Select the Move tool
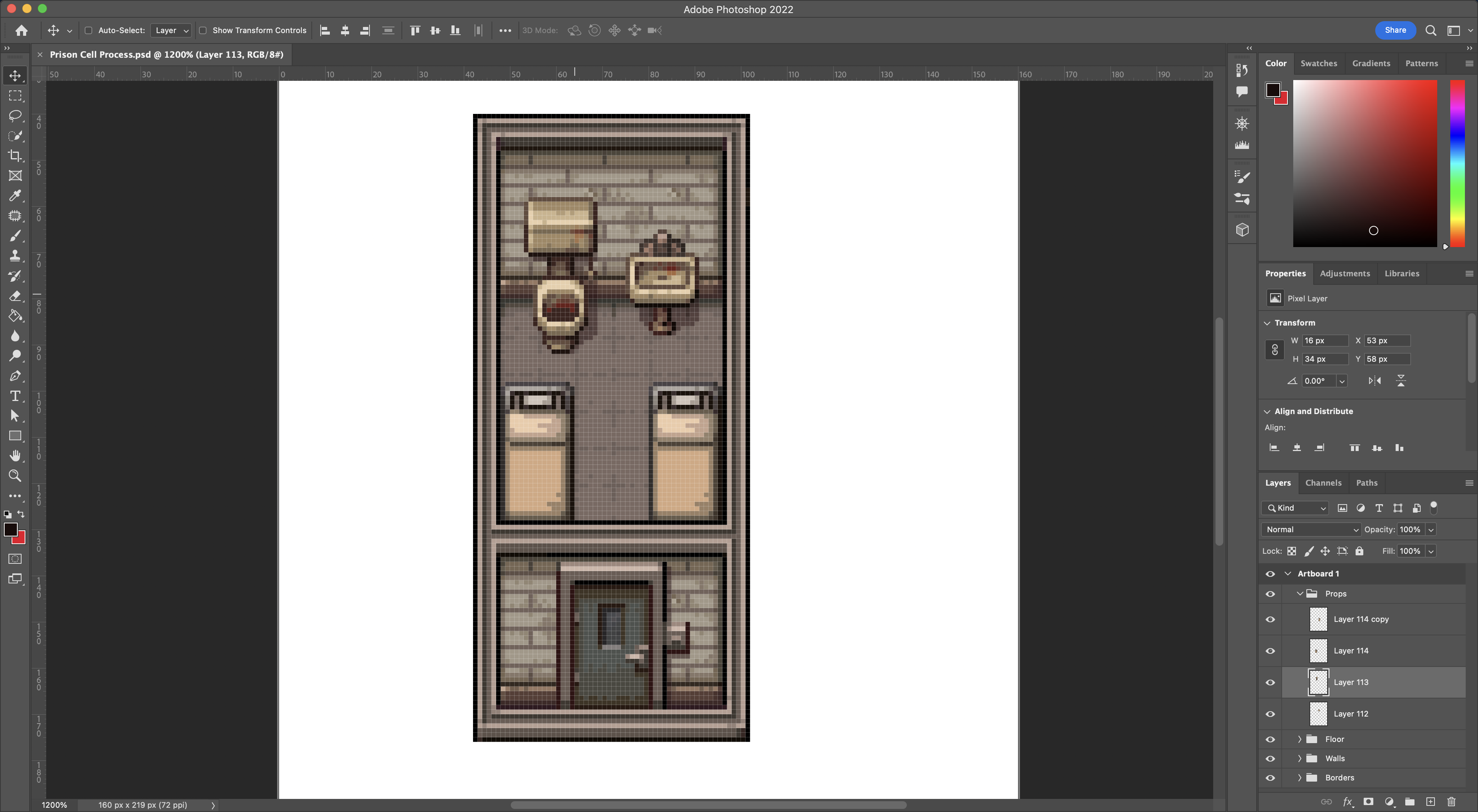This screenshot has width=1478, height=812. tap(15, 76)
